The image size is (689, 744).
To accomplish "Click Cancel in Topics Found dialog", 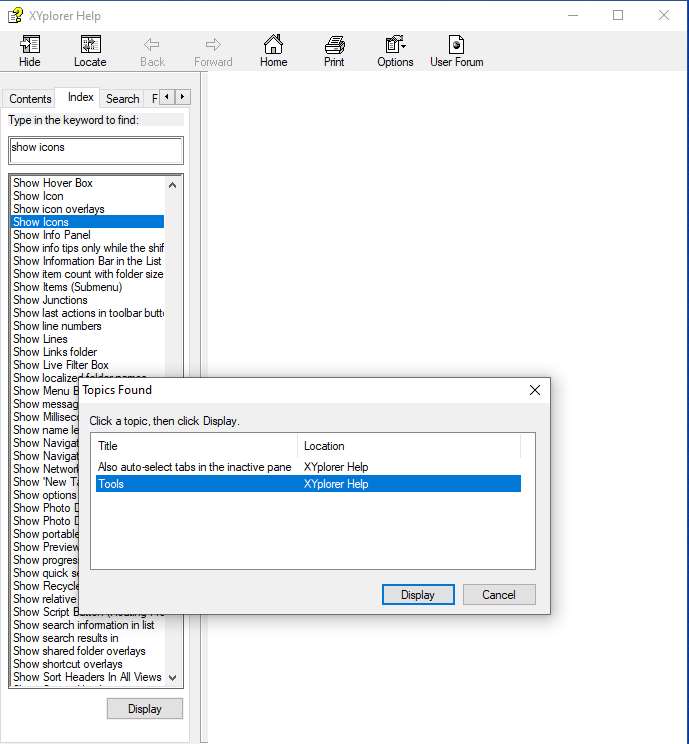I will [499, 595].
